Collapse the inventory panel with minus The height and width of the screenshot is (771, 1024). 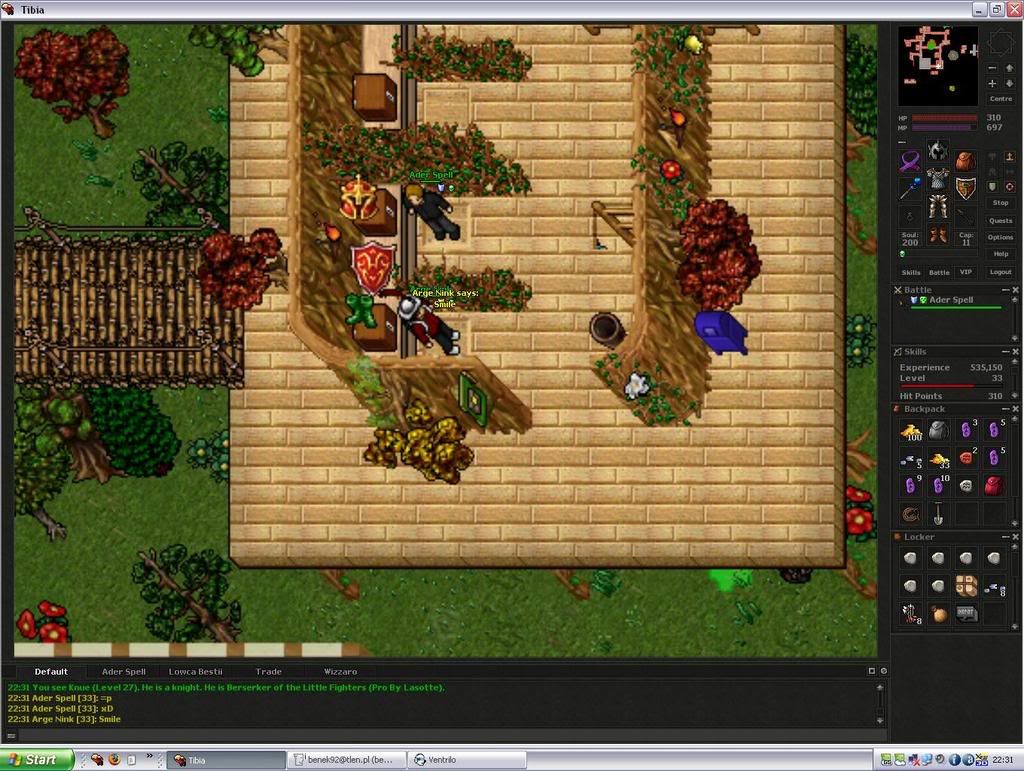point(902,142)
